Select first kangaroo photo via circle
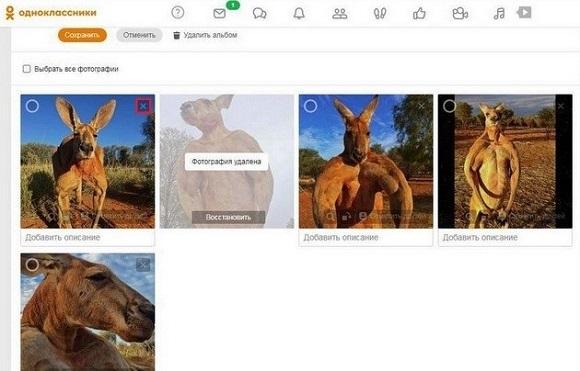The width and height of the screenshot is (580, 371). point(32,106)
